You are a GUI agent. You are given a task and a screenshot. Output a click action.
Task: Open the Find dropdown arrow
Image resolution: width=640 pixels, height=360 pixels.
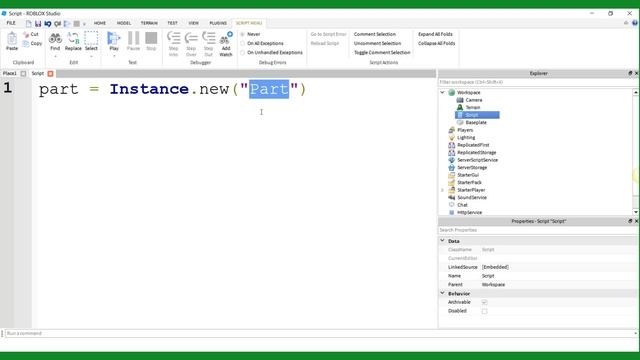click(x=55, y=56)
